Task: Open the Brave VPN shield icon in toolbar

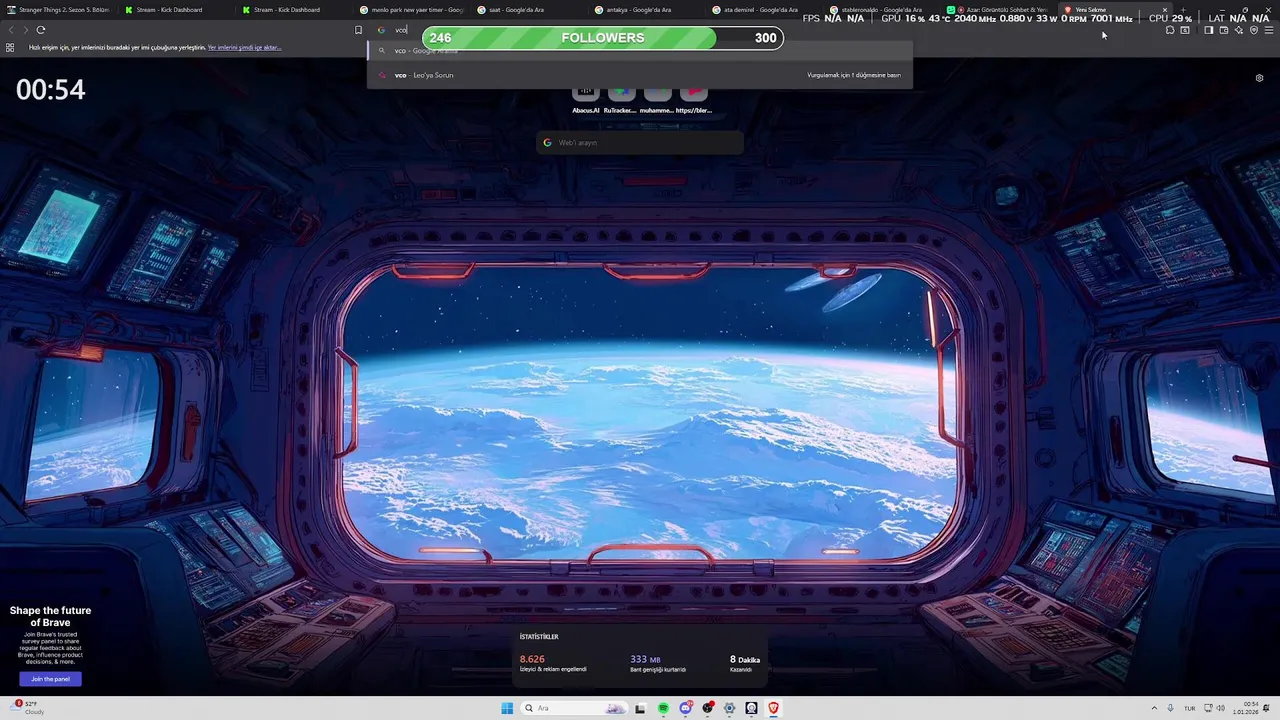Action: [1254, 30]
